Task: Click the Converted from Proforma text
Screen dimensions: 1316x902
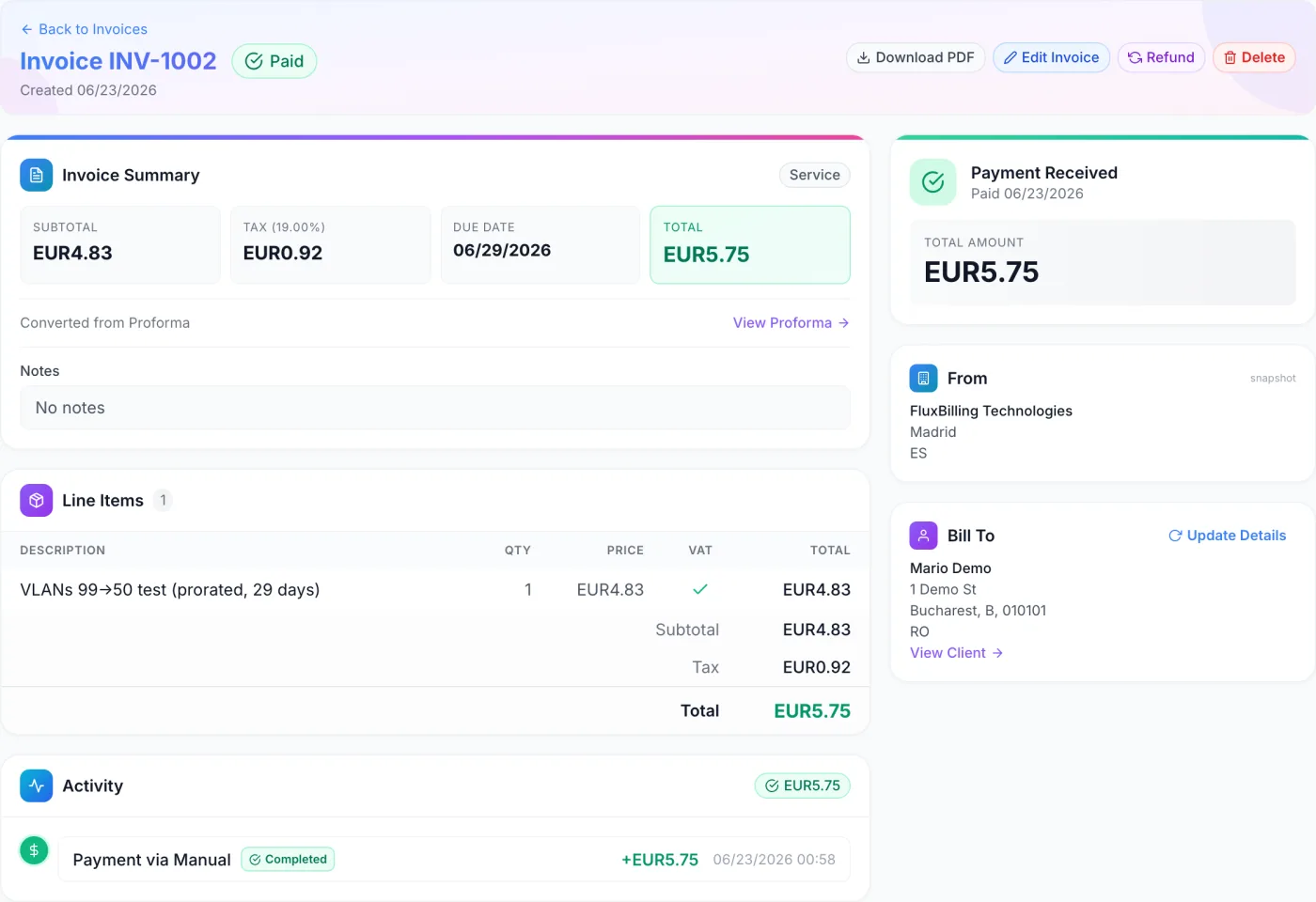Action: (105, 322)
